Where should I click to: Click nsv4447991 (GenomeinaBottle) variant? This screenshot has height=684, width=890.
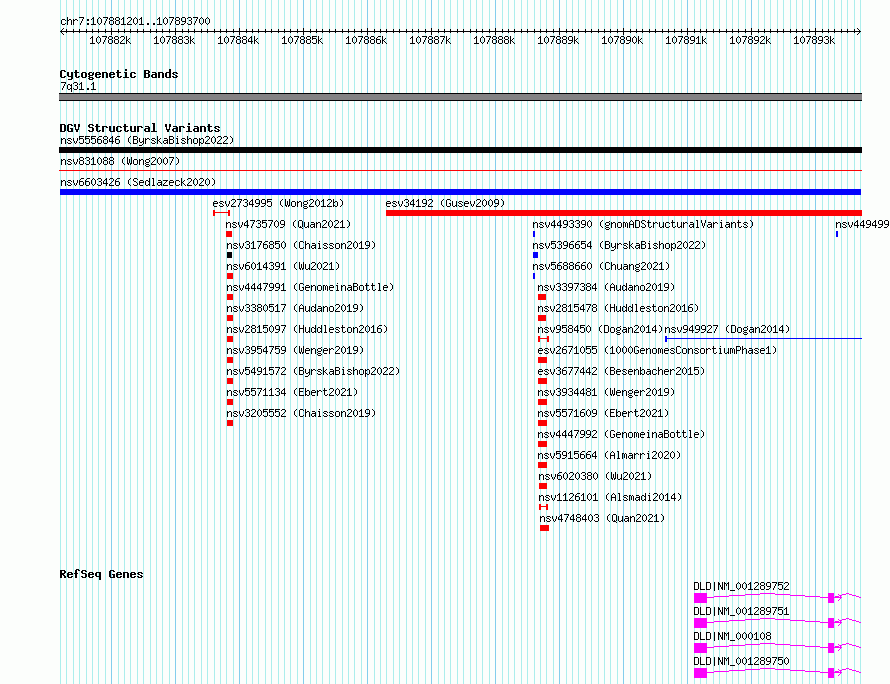point(310,287)
